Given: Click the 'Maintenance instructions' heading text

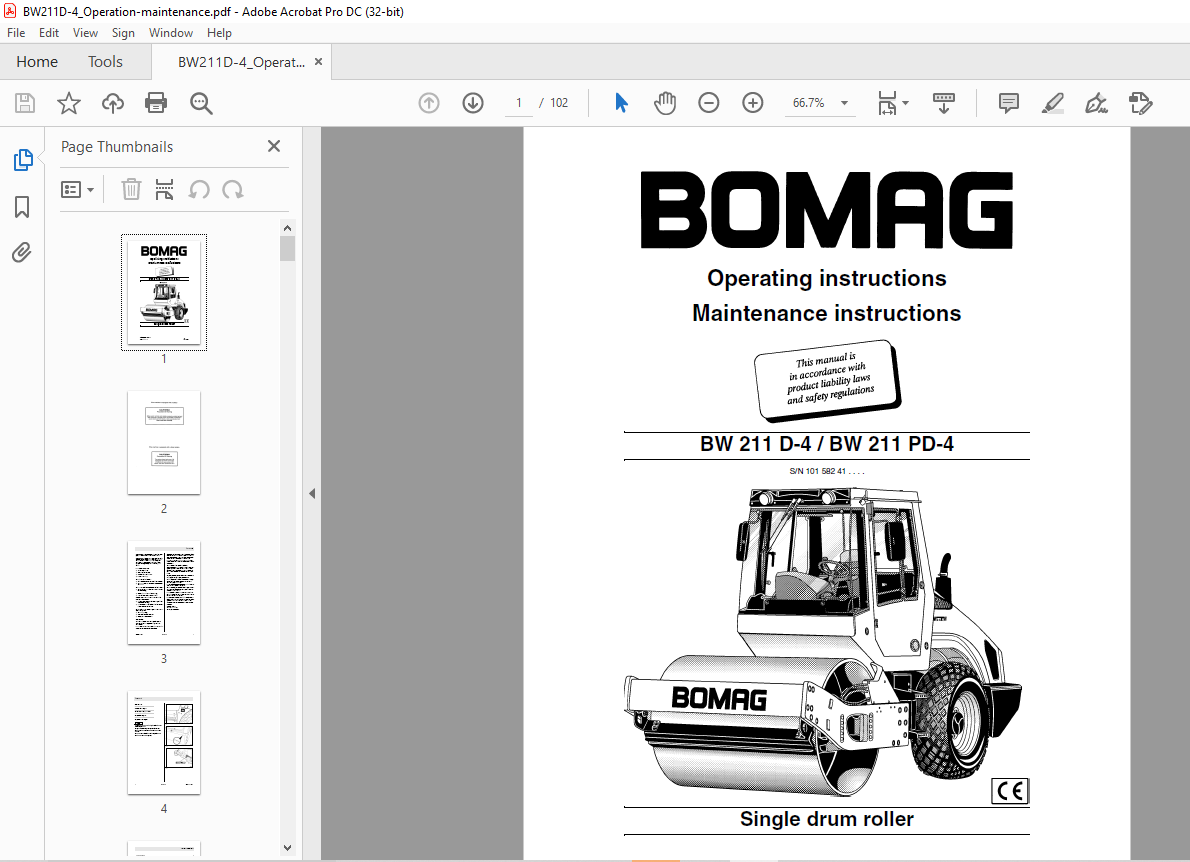Looking at the screenshot, I should coord(826,313).
